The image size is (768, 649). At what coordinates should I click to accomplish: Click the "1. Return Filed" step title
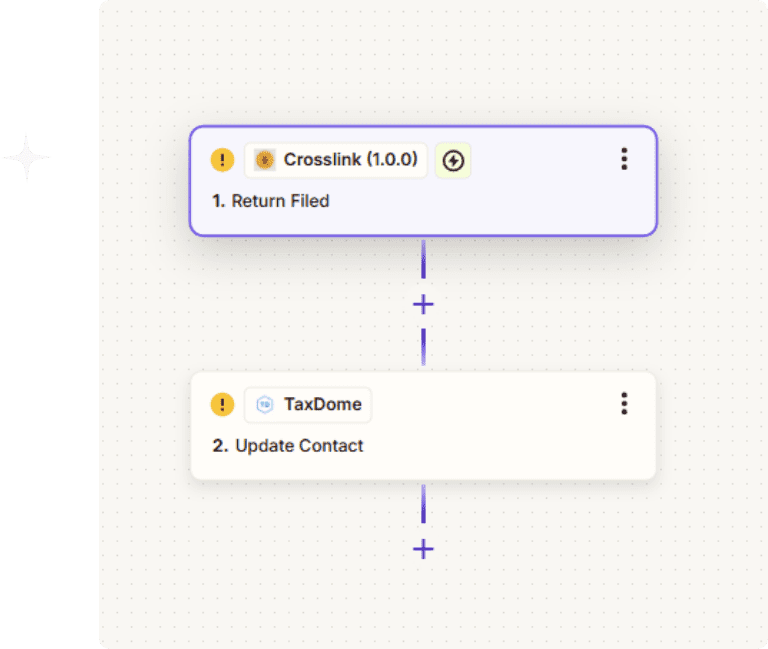(x=271, y=201)
